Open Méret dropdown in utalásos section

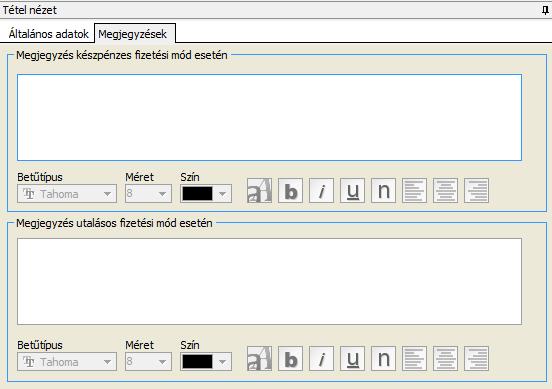click(x=148, y=362)
